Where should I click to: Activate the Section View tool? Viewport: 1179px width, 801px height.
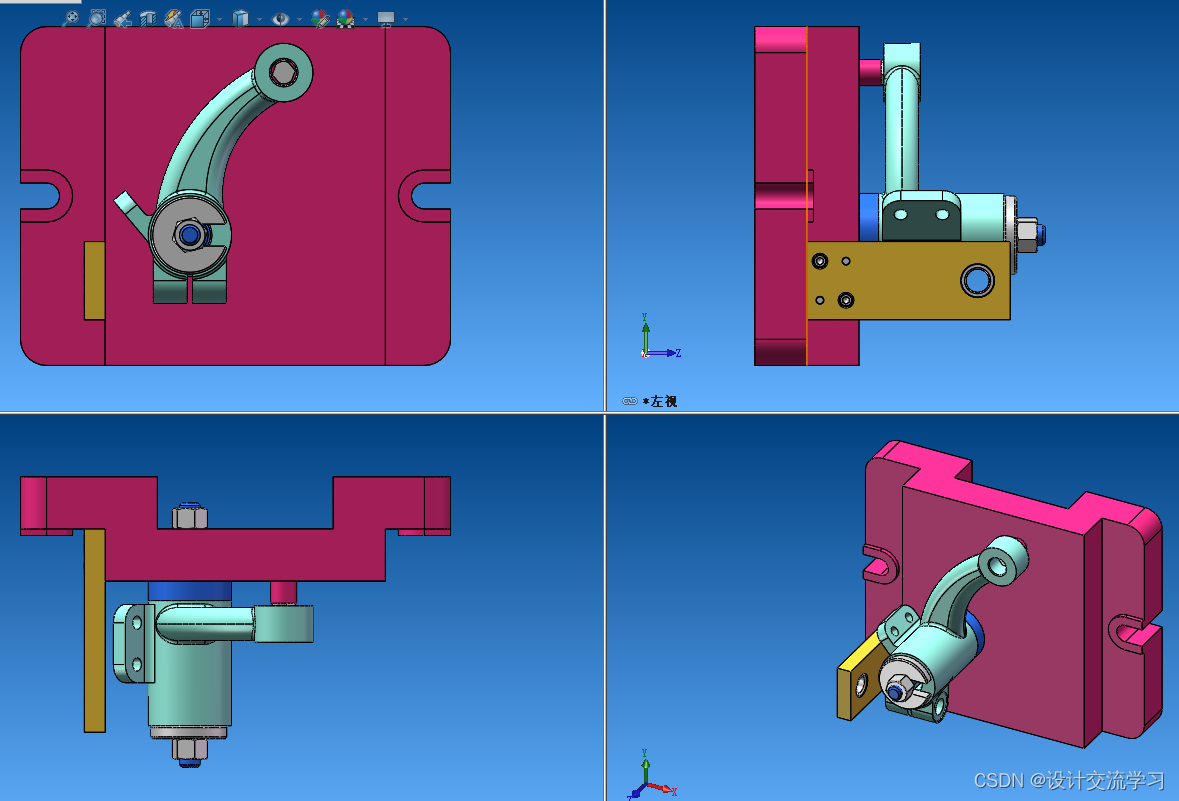tap(148, 19)
